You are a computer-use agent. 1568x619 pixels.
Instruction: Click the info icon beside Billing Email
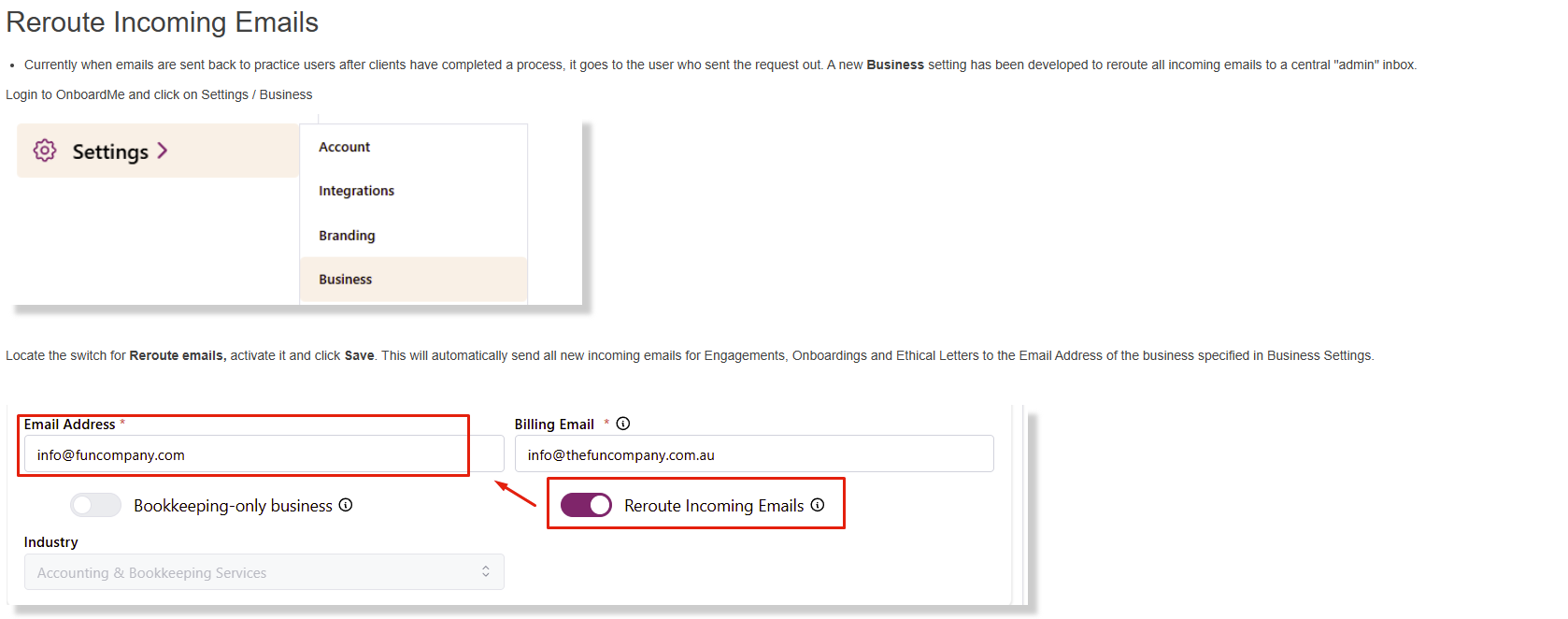click(x=623, y=424)
